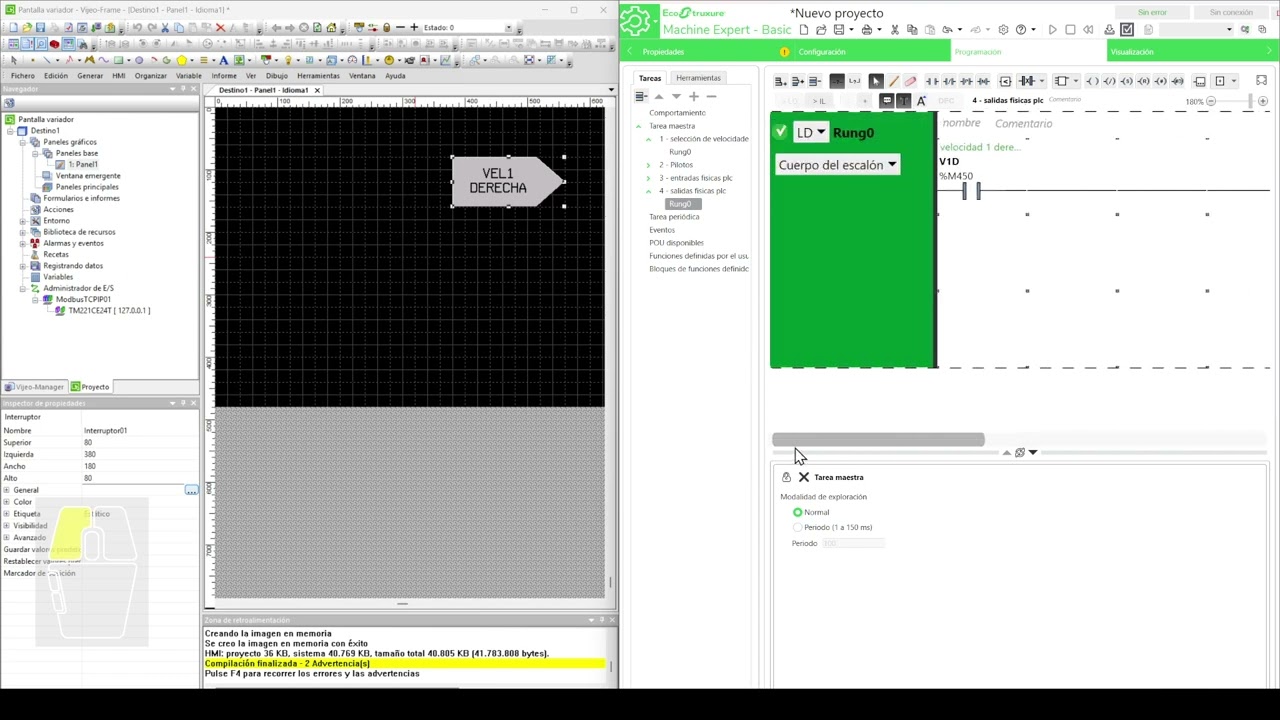Go to the Configuración tab
Viewport: 1280px width, 720px height.
821,52
